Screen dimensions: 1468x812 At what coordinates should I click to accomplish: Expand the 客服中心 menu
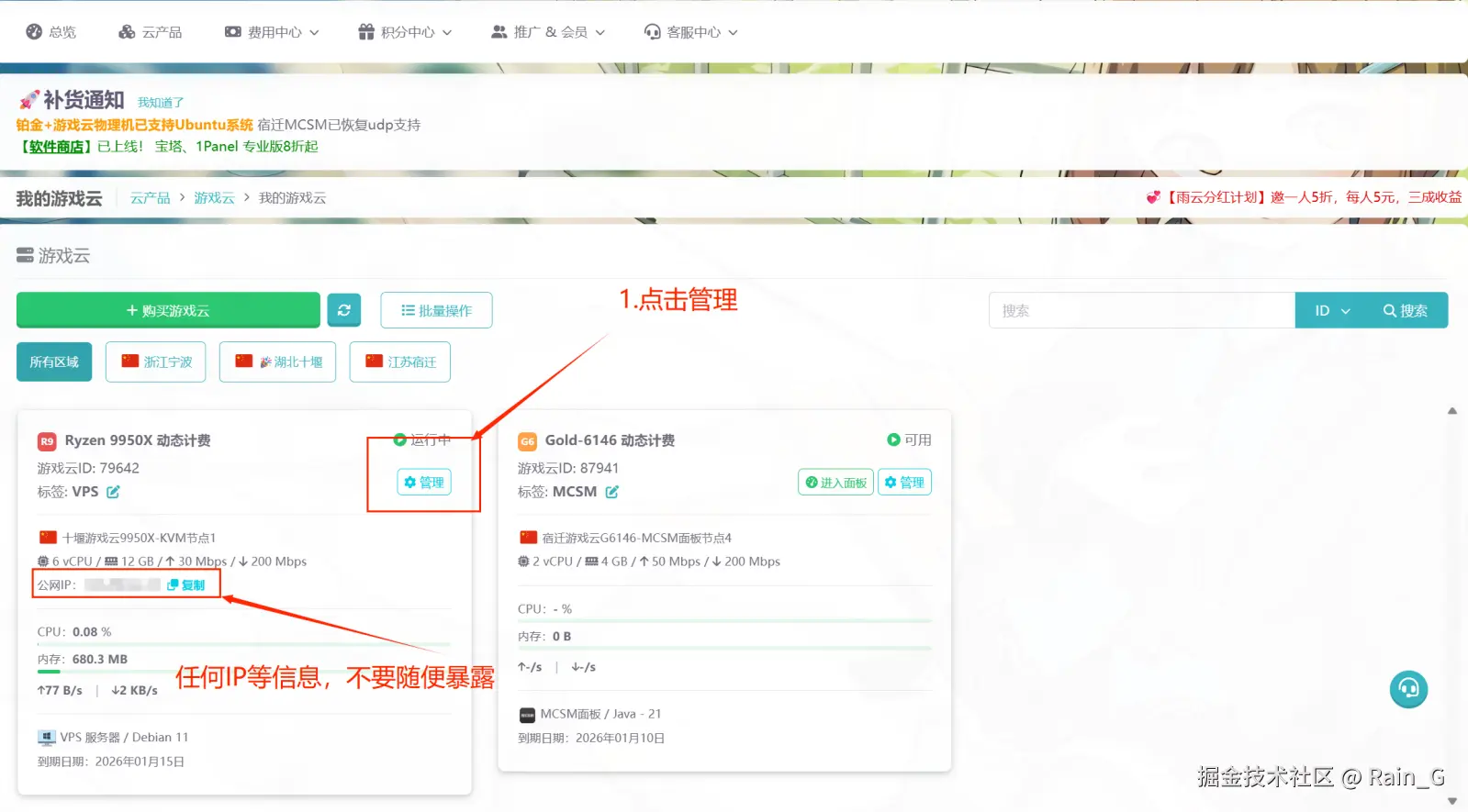(x=690, y=32)
